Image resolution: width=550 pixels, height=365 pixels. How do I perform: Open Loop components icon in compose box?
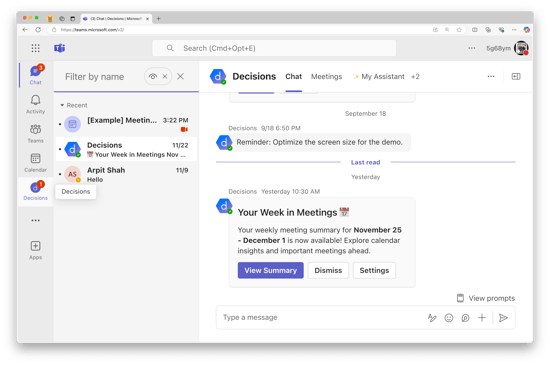coord(465,318)
